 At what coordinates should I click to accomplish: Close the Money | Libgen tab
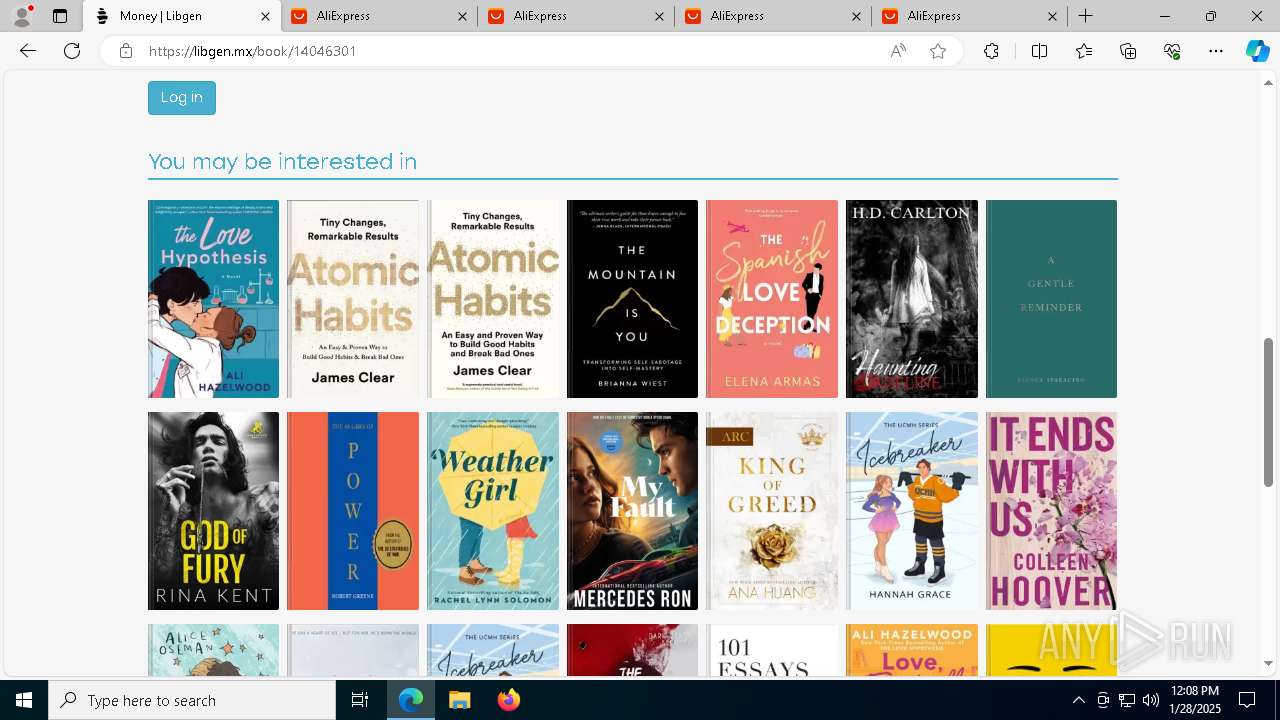265,16
